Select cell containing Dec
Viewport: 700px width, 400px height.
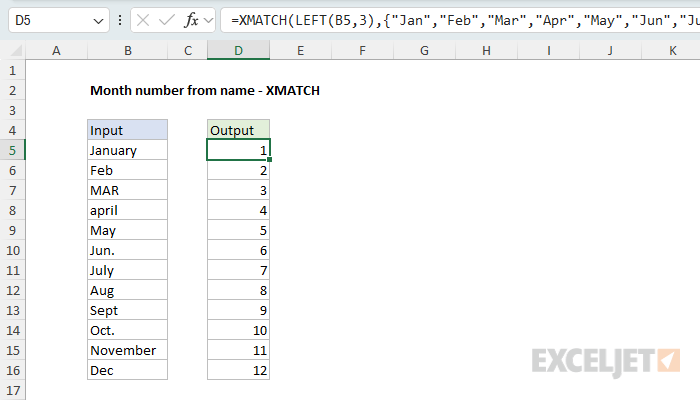(x=128, y=371)
